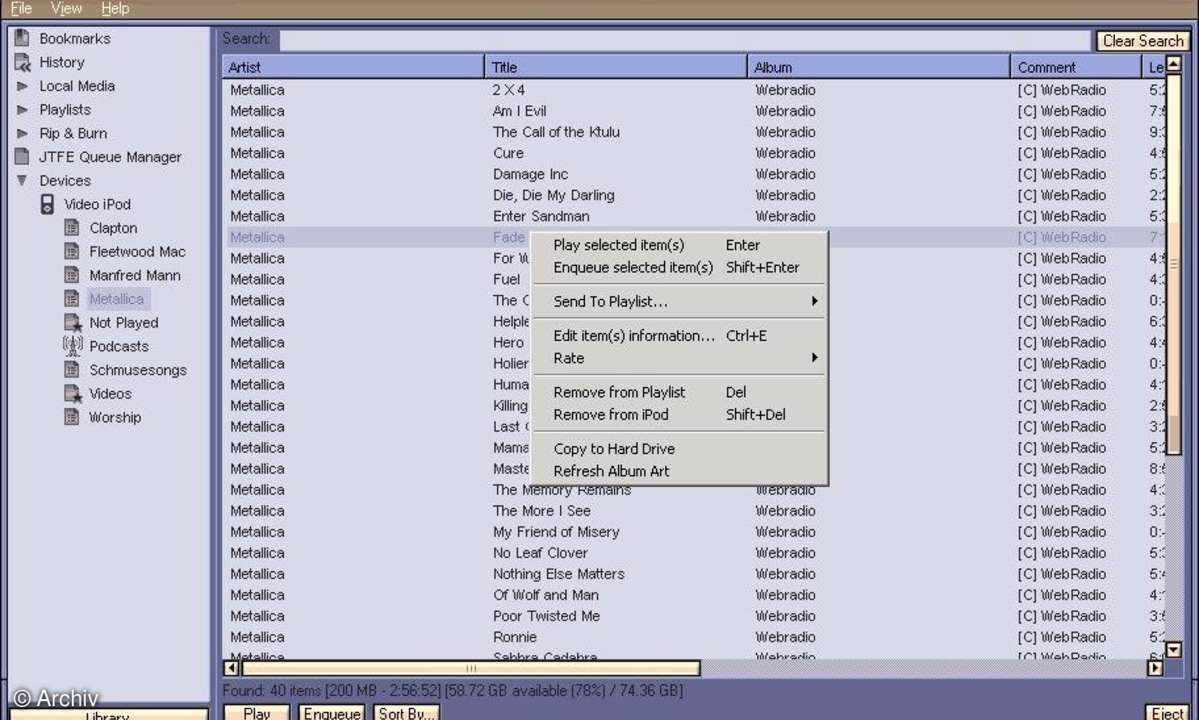Viewport: 1199px width, 720px height.
Task: Expand the Playlists tree node
Action: point(22,109)
